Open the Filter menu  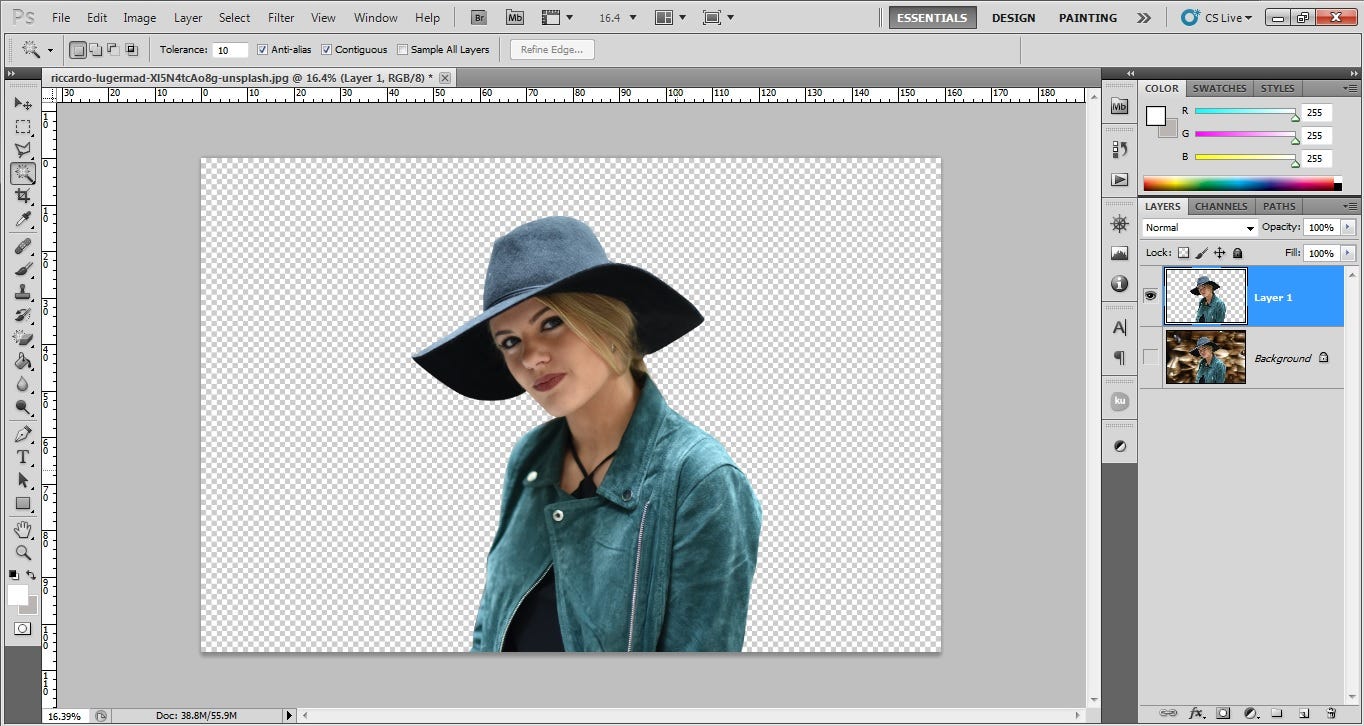[x=280, y=17]
